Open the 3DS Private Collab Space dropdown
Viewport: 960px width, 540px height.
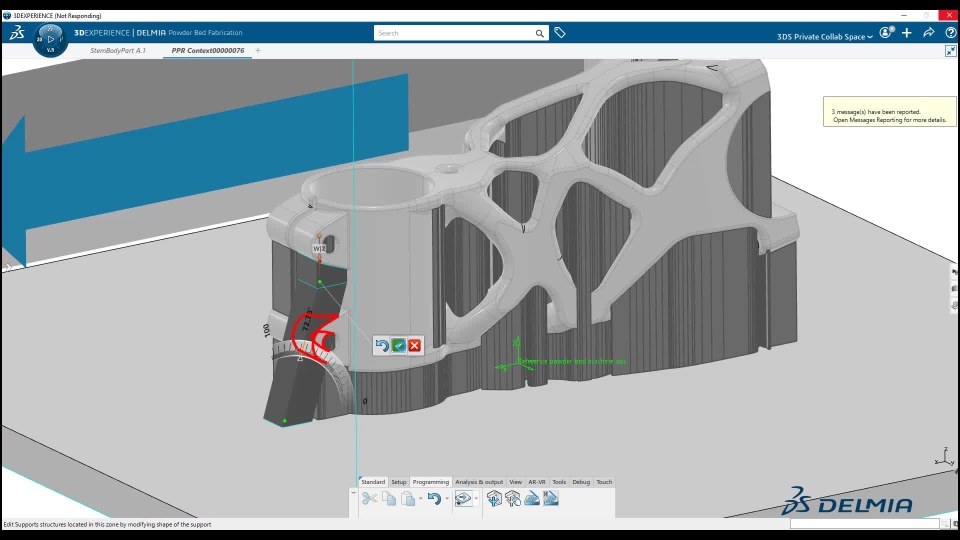point(824,37)
